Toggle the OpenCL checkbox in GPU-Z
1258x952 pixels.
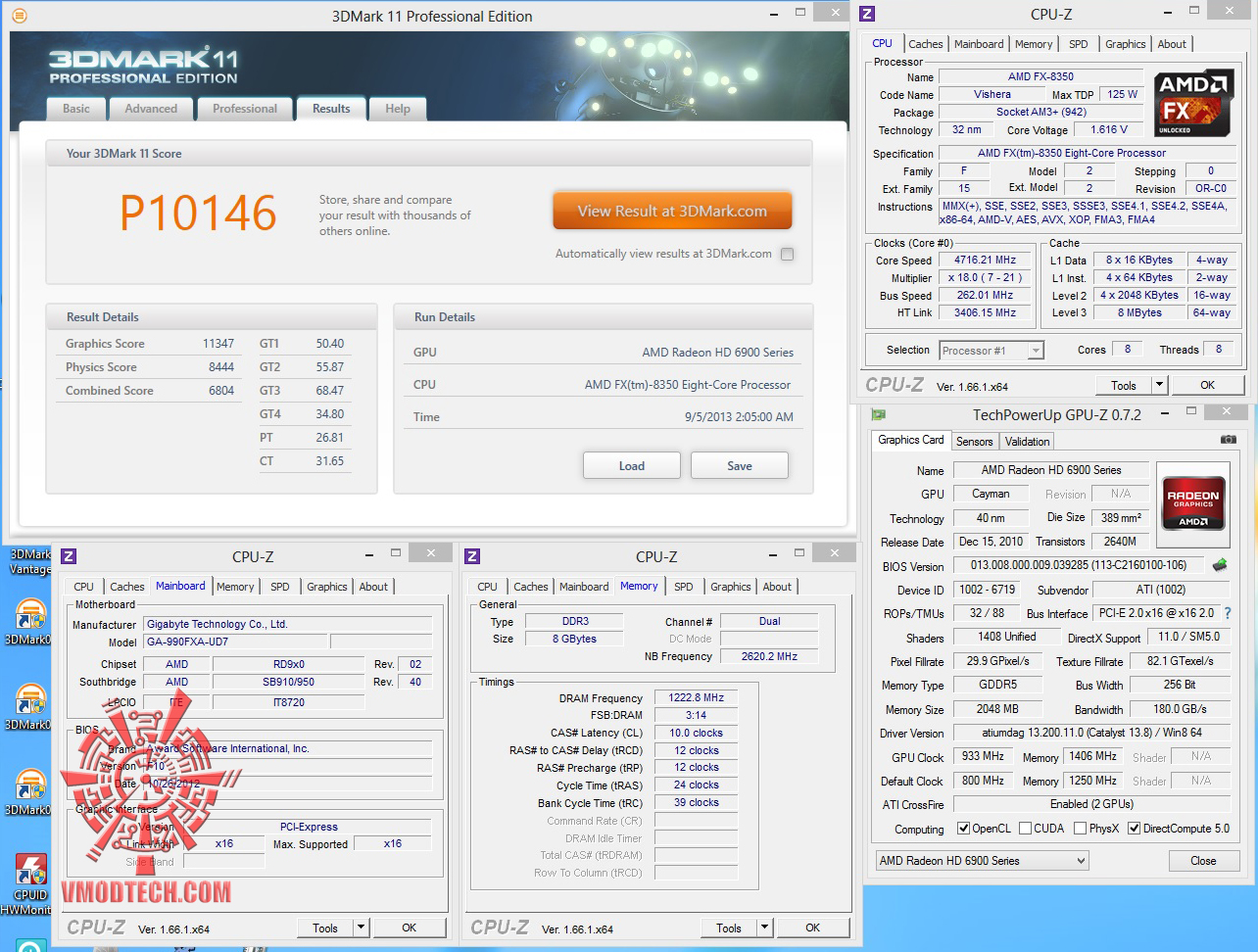[x=963, y=829]
